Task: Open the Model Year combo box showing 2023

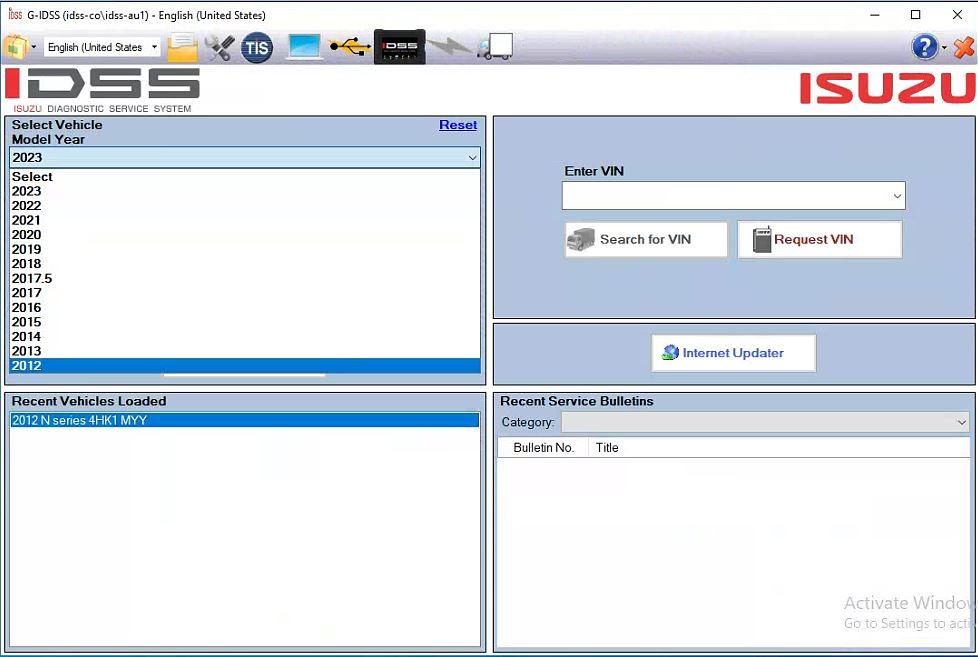Action: [x=245, y=157]
